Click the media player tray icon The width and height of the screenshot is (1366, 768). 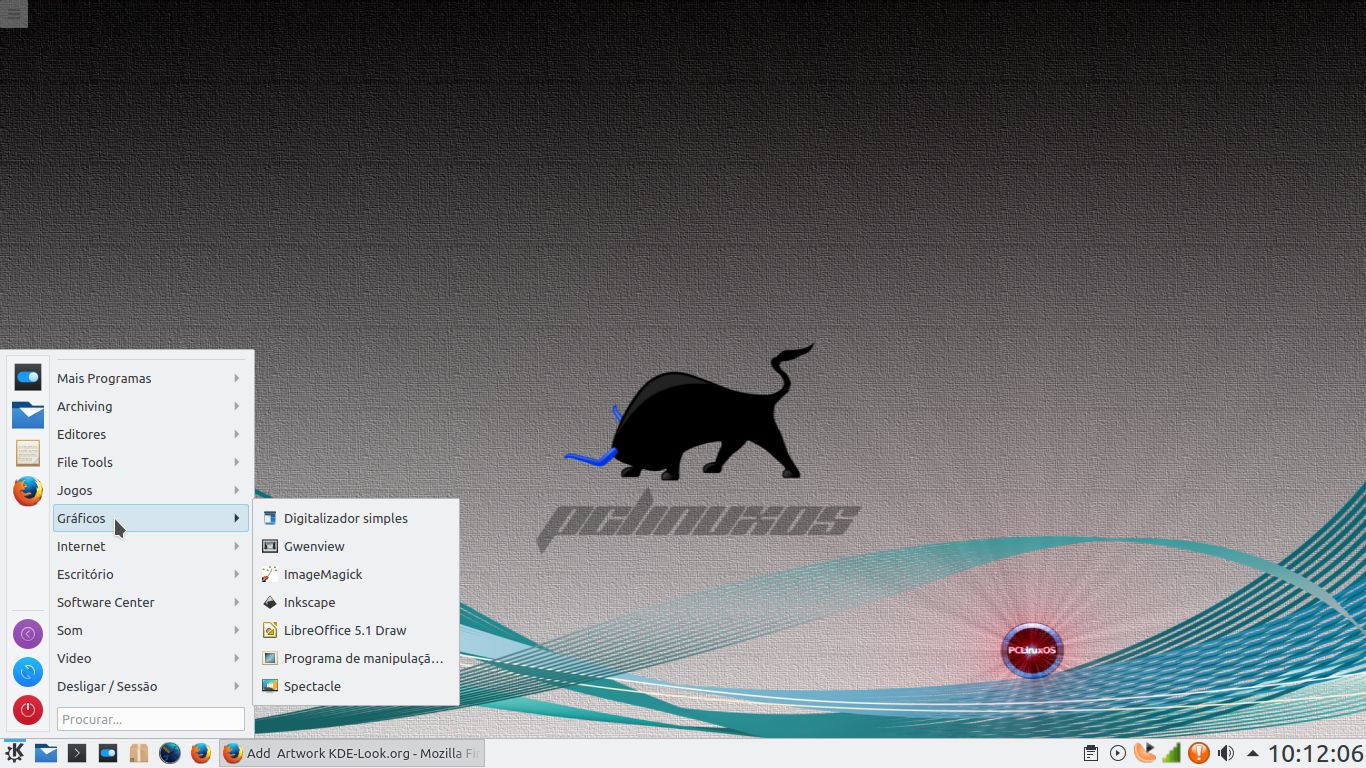tap(1118, 753)
